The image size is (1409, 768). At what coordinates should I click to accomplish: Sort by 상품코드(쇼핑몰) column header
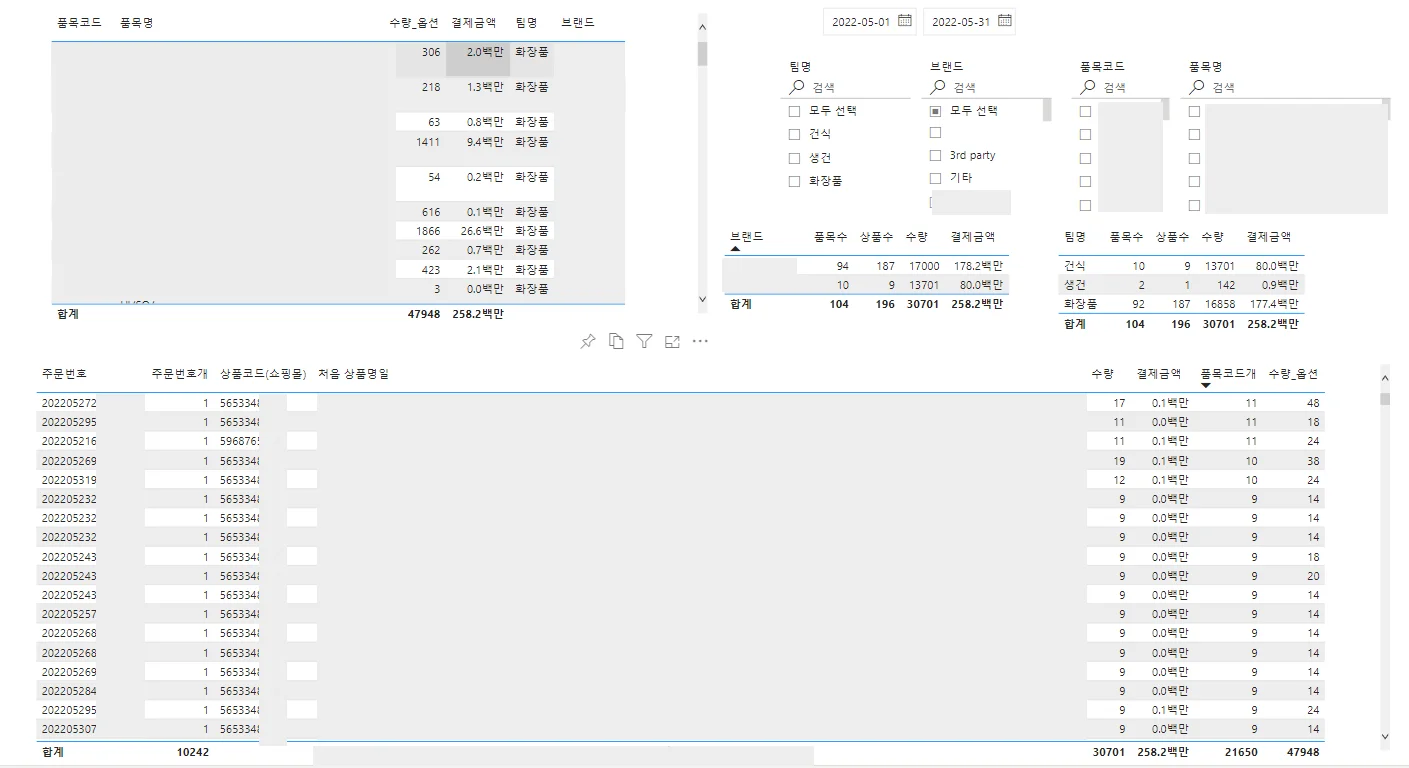[262, 373]
